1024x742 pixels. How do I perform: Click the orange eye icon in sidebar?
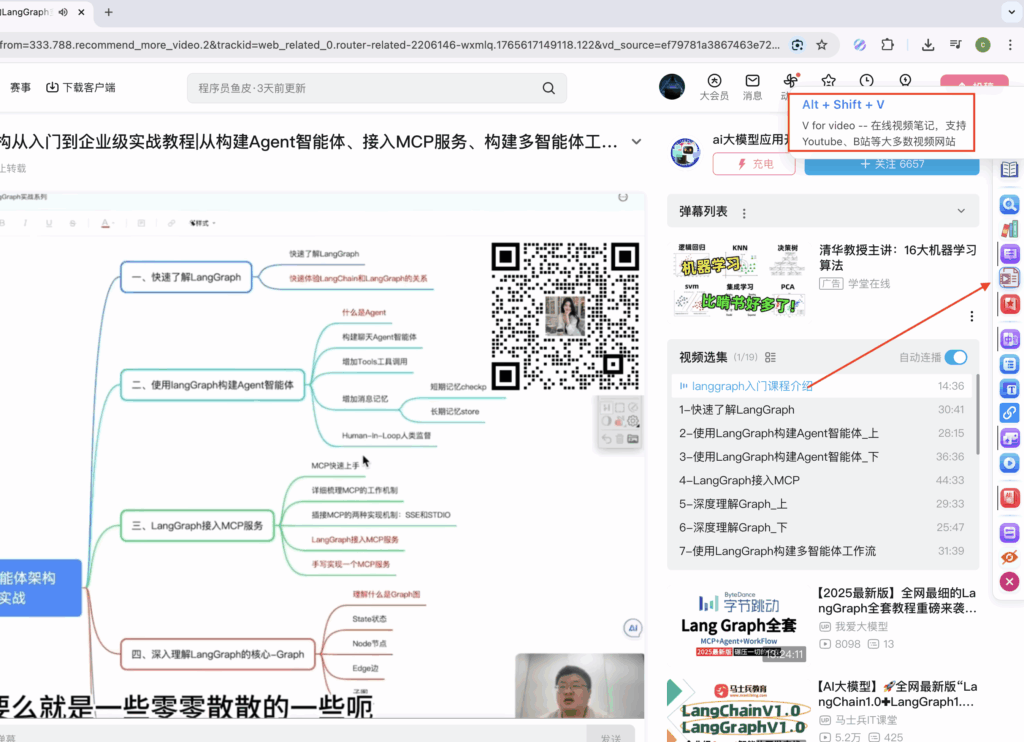(x=1009, y=557)
